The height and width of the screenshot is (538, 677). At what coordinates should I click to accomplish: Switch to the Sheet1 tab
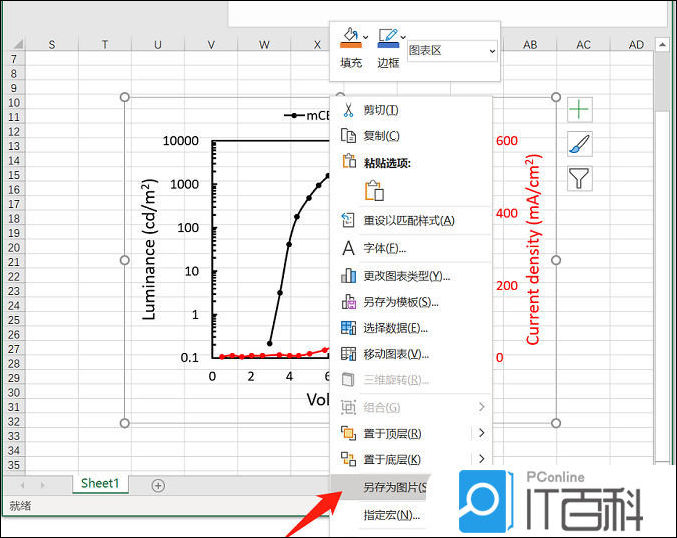tap(100, 483)
